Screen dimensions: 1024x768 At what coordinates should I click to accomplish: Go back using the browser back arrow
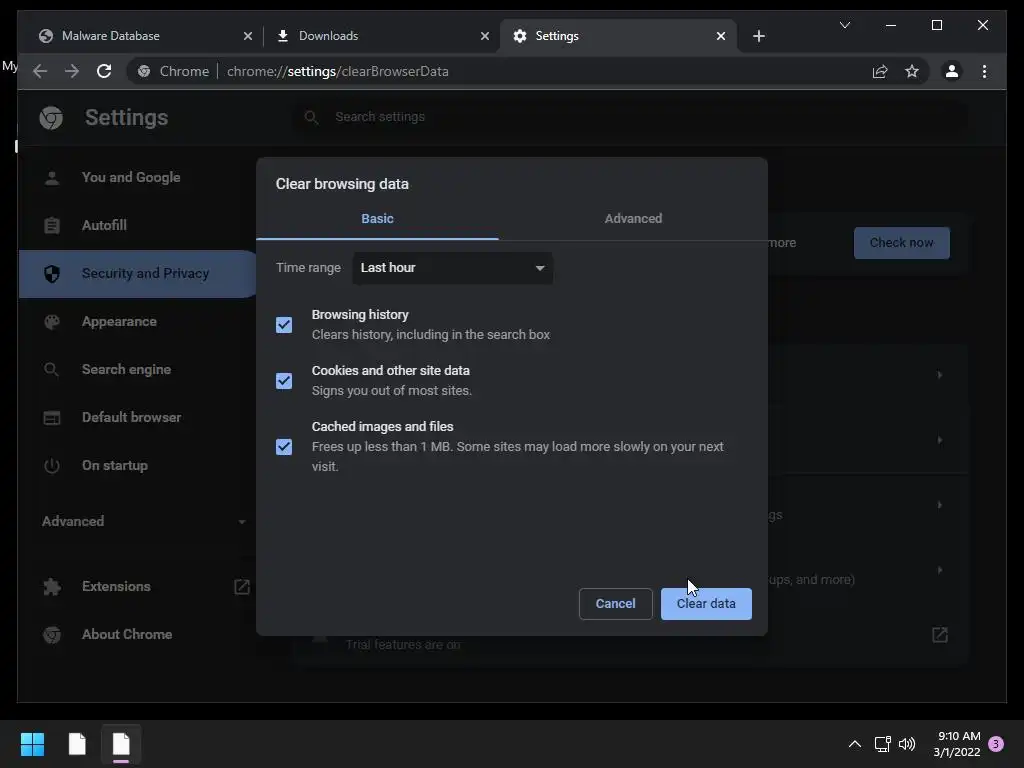40,71
